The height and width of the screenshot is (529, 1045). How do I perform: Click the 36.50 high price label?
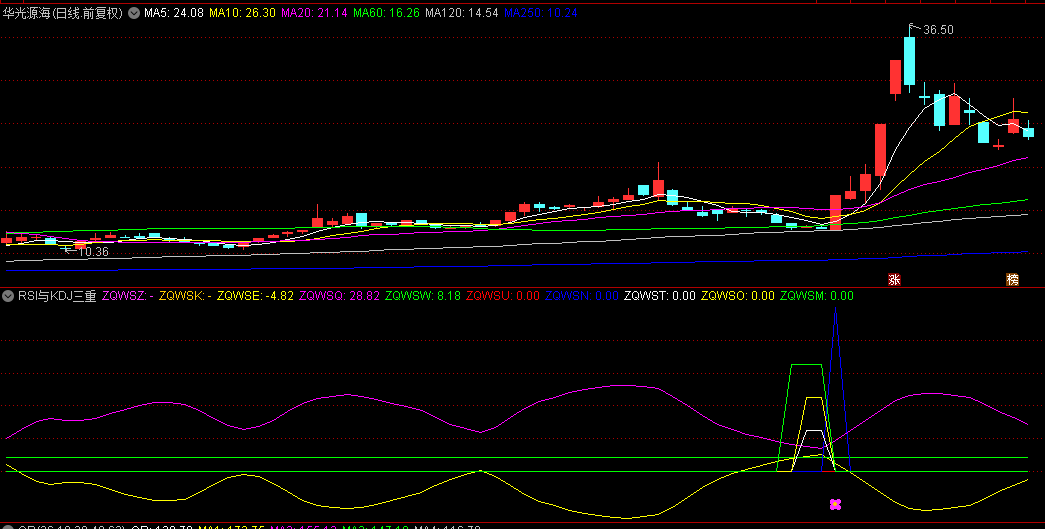pyautogui.click(x=938, y=30)
